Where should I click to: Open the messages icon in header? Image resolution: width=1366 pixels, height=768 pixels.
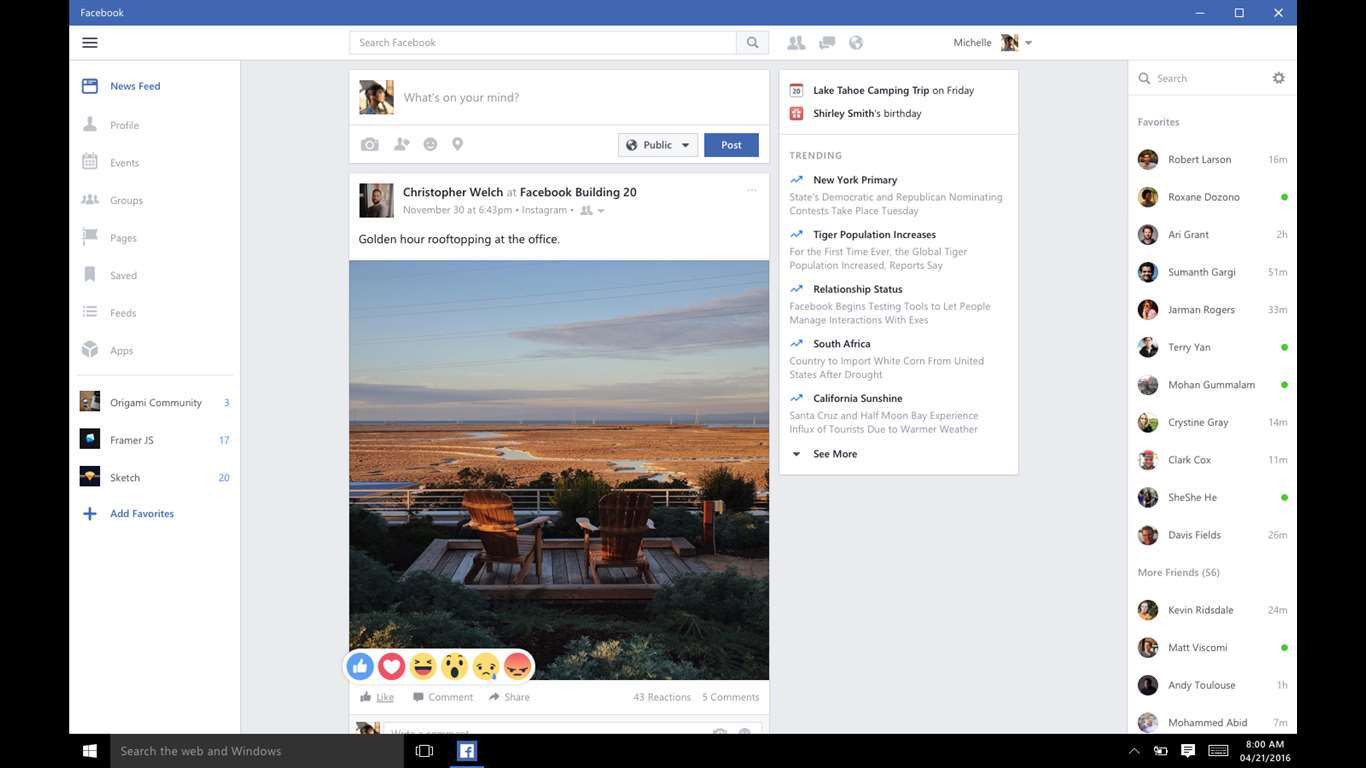(827, 43)
